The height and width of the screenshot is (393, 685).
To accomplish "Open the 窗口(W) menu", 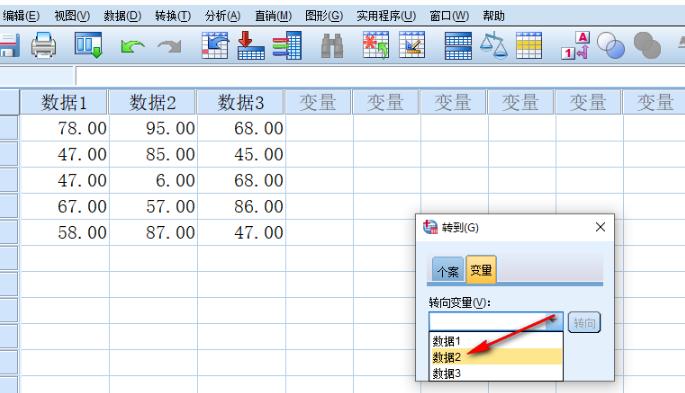I will [x=449, y=16].
